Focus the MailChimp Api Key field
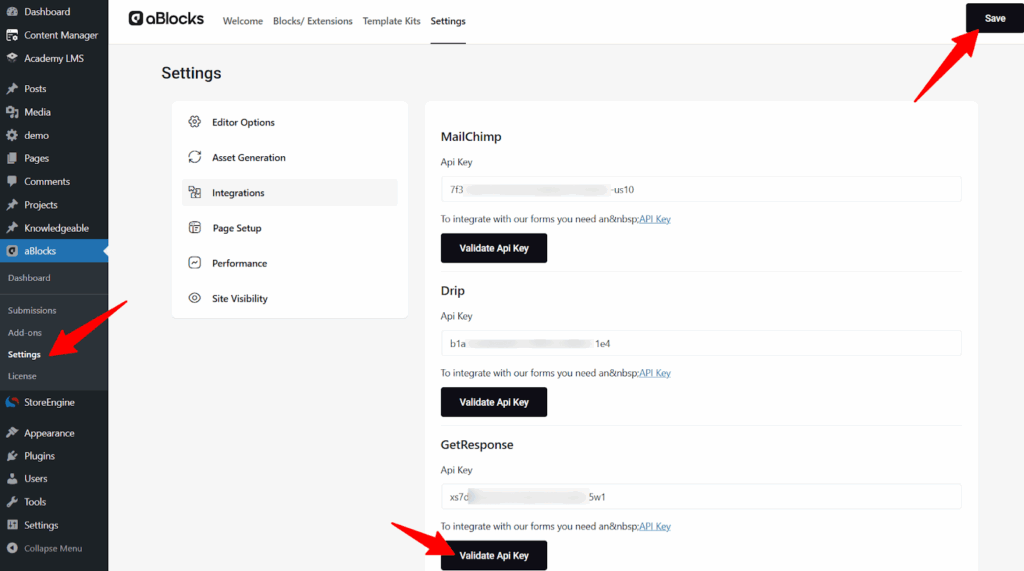1024x571 pixels. (701, 189)
